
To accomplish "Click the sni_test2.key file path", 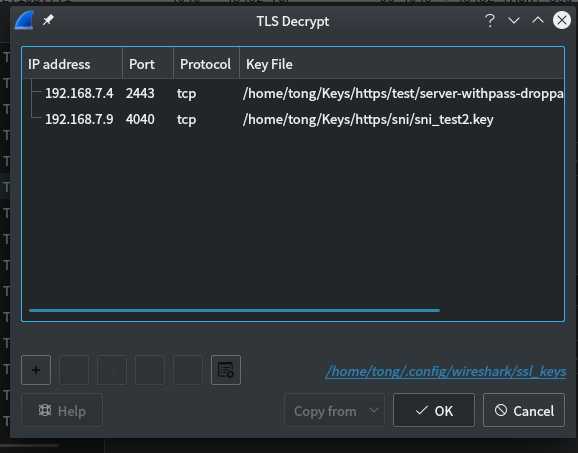I will 368,119.
